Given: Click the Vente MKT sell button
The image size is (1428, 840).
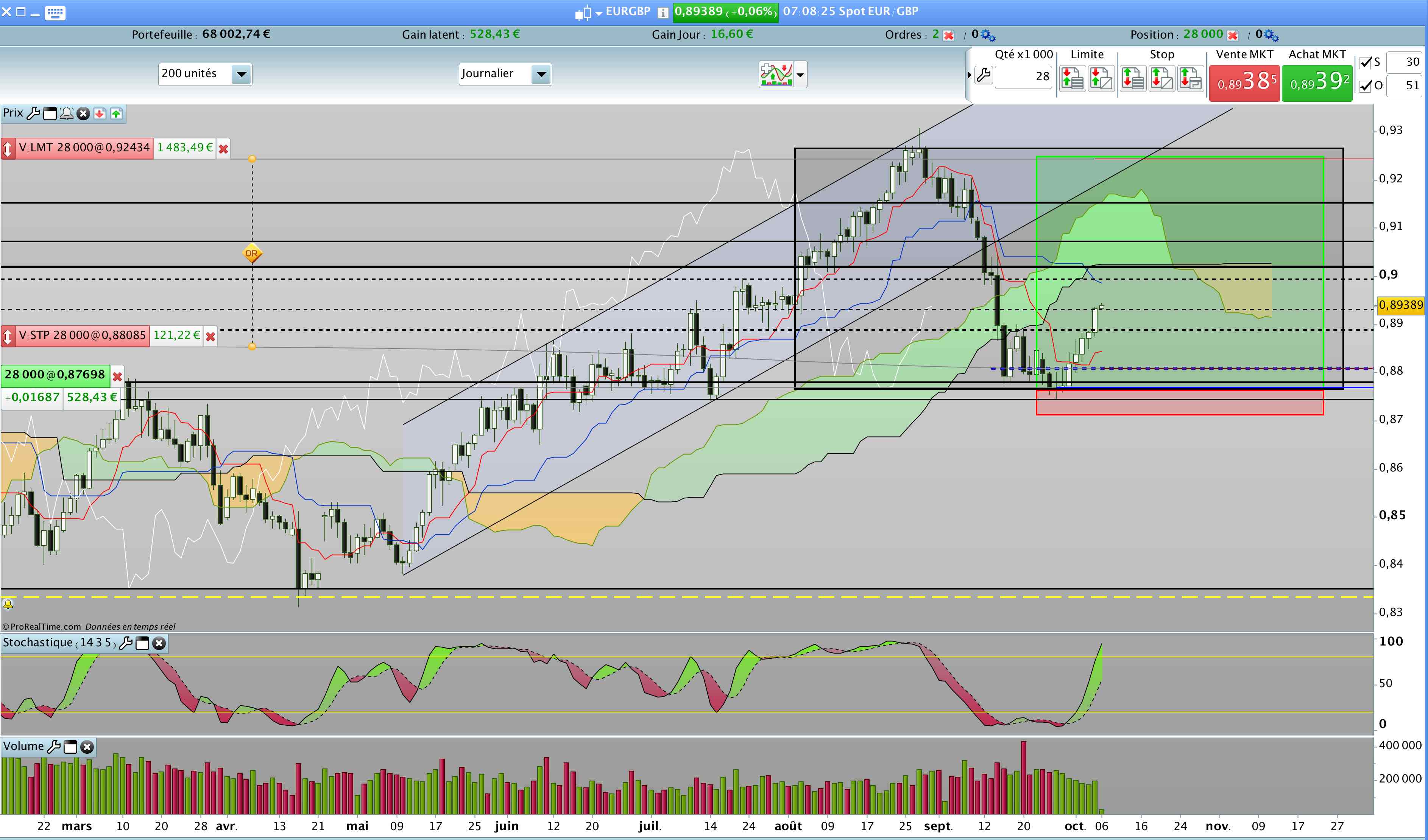Looking at the screenshot, I should coord(1244,83).
